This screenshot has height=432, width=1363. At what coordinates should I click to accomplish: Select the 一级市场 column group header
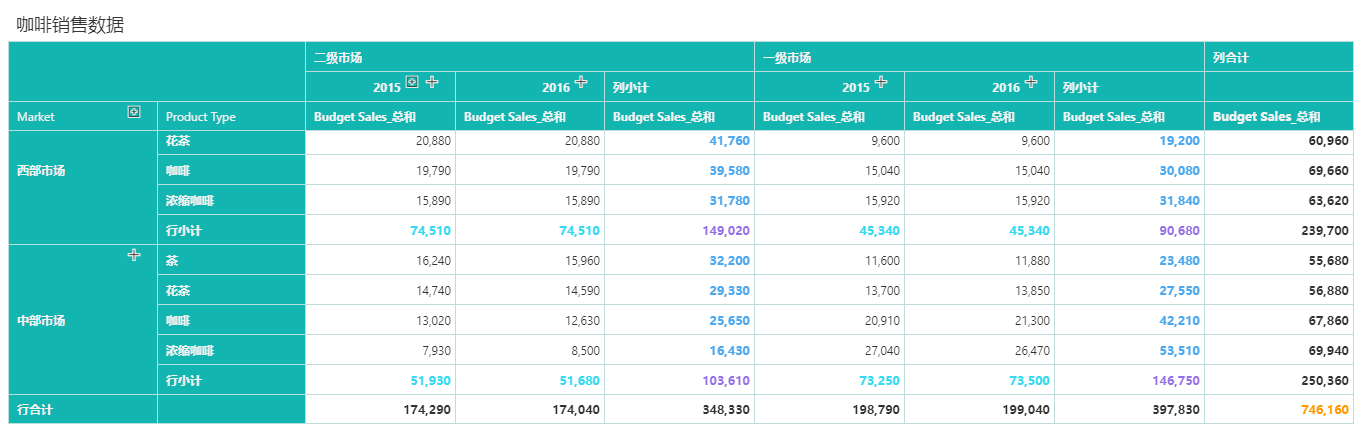(x=787, y=58)
